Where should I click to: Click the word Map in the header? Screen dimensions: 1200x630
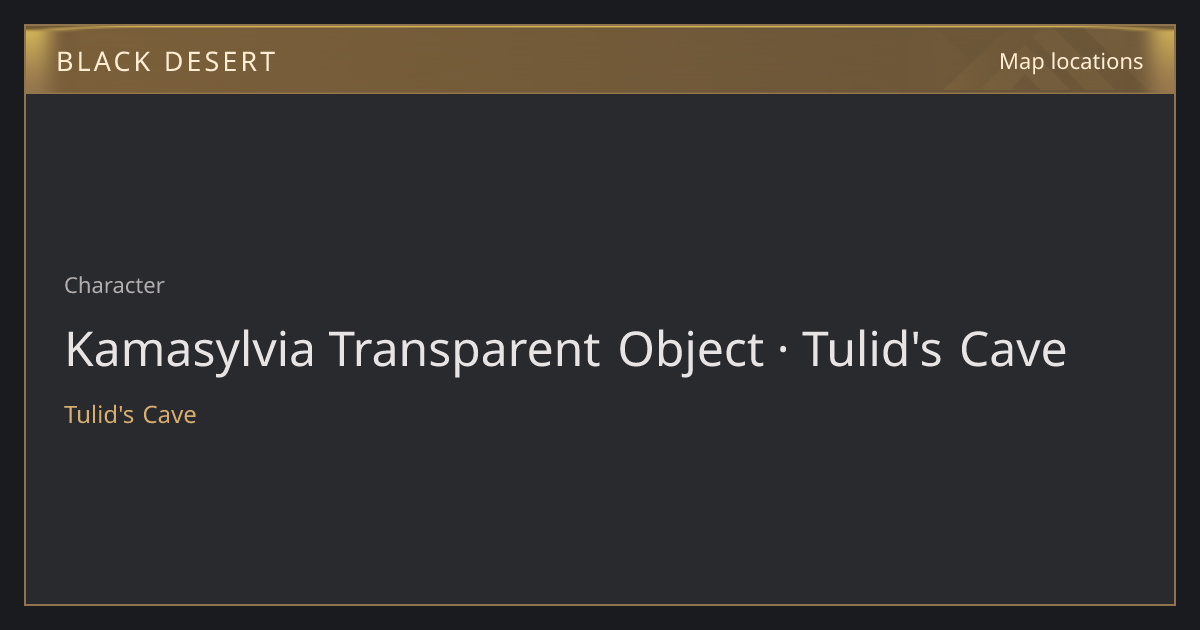pyautogui.click(x=1021, y=61)
